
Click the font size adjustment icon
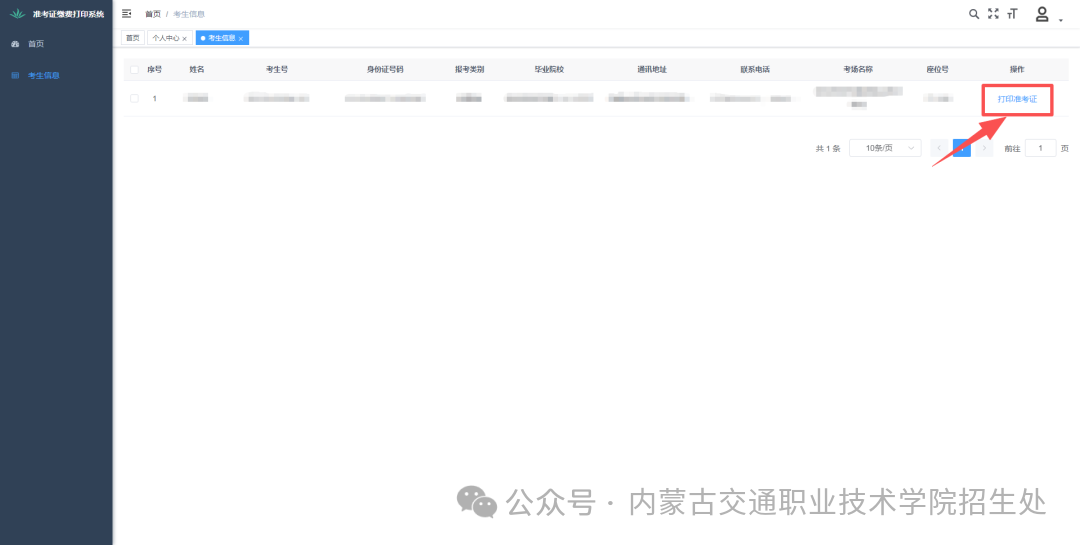click(1012, 14)
